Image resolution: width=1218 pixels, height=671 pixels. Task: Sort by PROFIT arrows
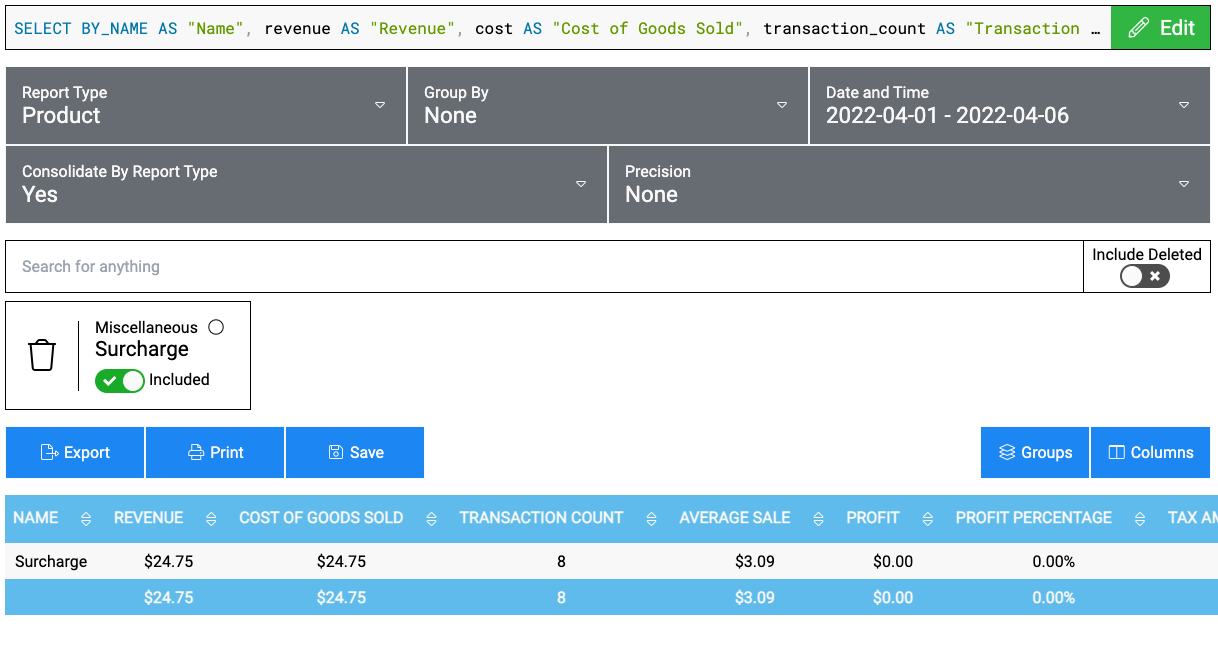pos(928,518)
